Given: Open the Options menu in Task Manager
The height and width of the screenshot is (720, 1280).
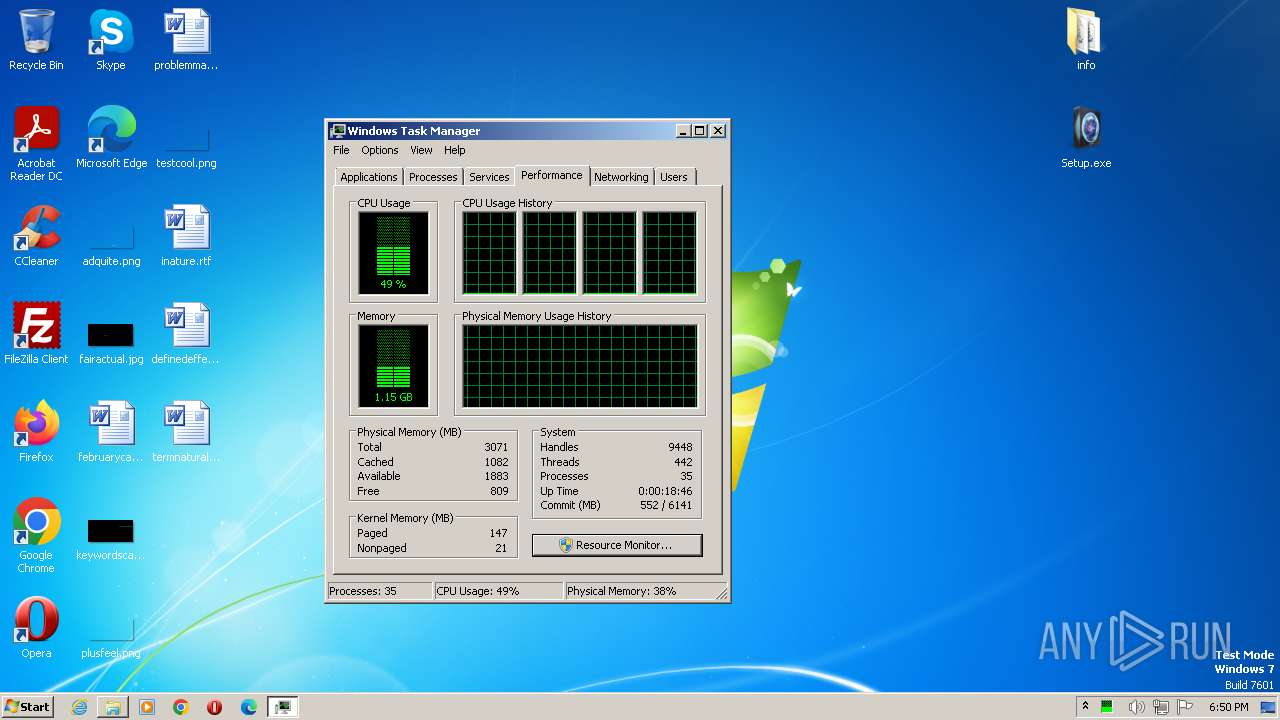Looking at the screenshot, I should pyautogui.click(x=379, y=150).
